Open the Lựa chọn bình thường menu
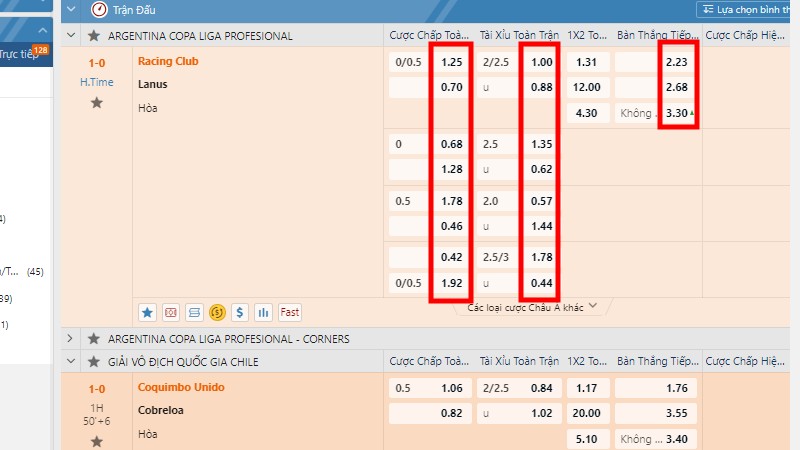800x450 pixels. click(747, 10)
